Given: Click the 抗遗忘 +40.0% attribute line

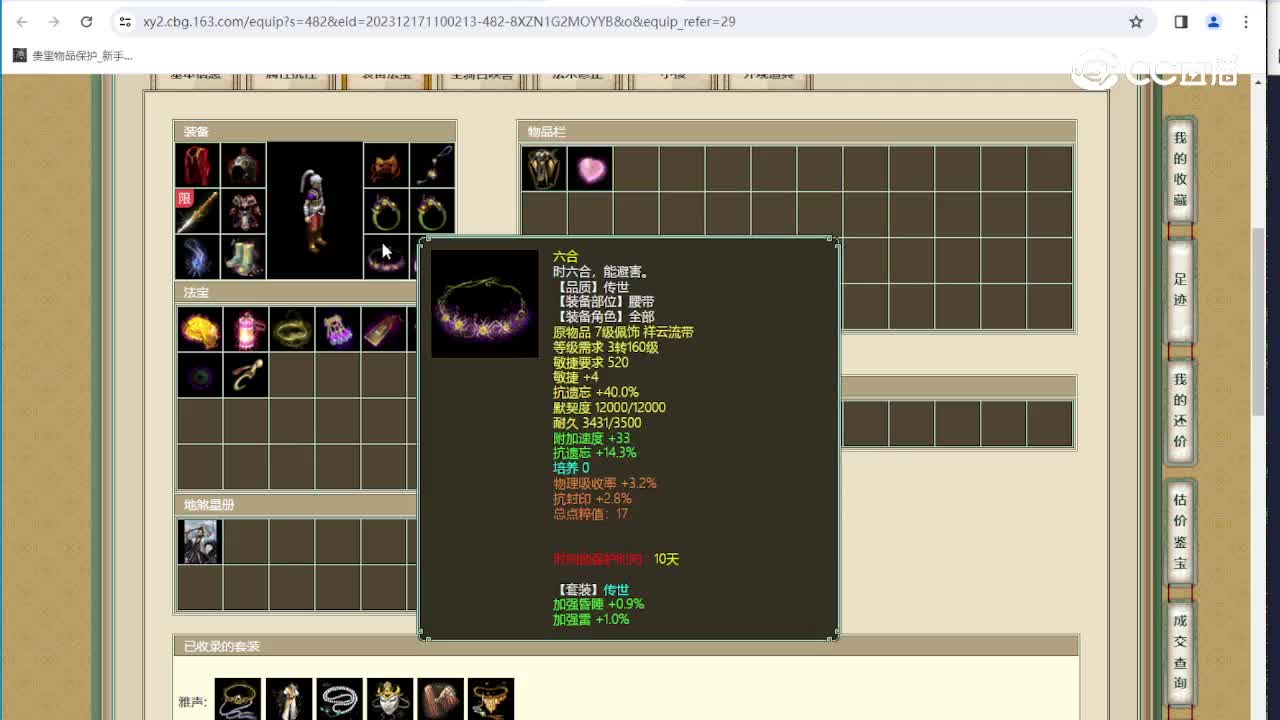Looking at the screenshot, I should click(x=596, y=392).
